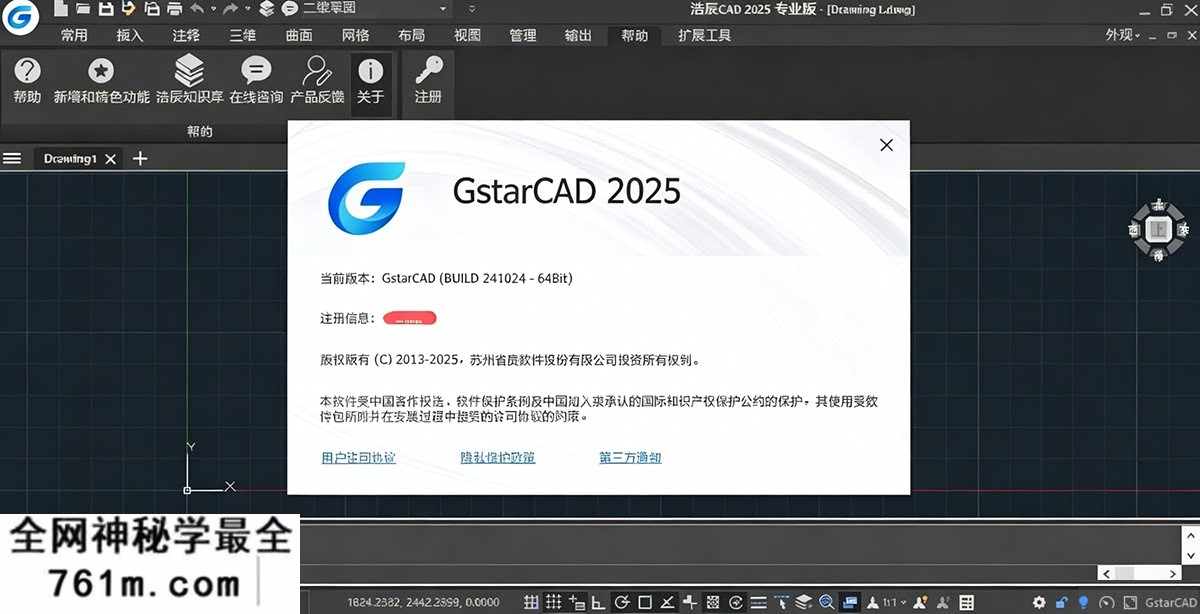The image size is (1200, 614).
Task: Toggle lineweight display icon
Action: tap(758, 603)
